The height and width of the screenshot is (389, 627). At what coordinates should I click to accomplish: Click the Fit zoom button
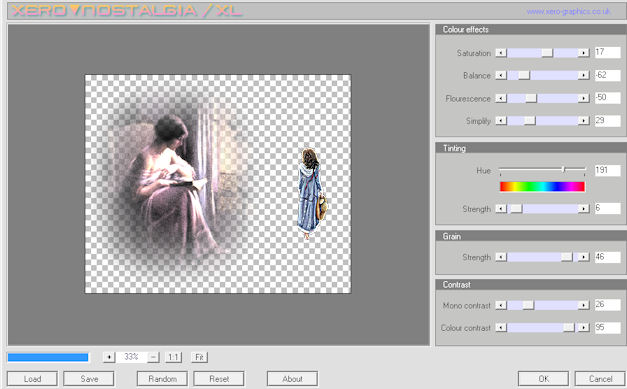(x=199, y=357)
